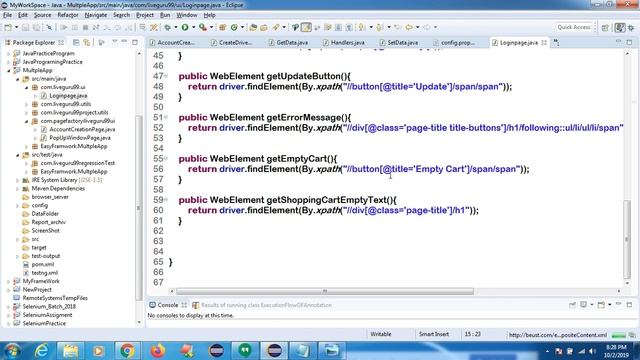
Task: Click the New file toolbar icon
Action: [8, 27]
